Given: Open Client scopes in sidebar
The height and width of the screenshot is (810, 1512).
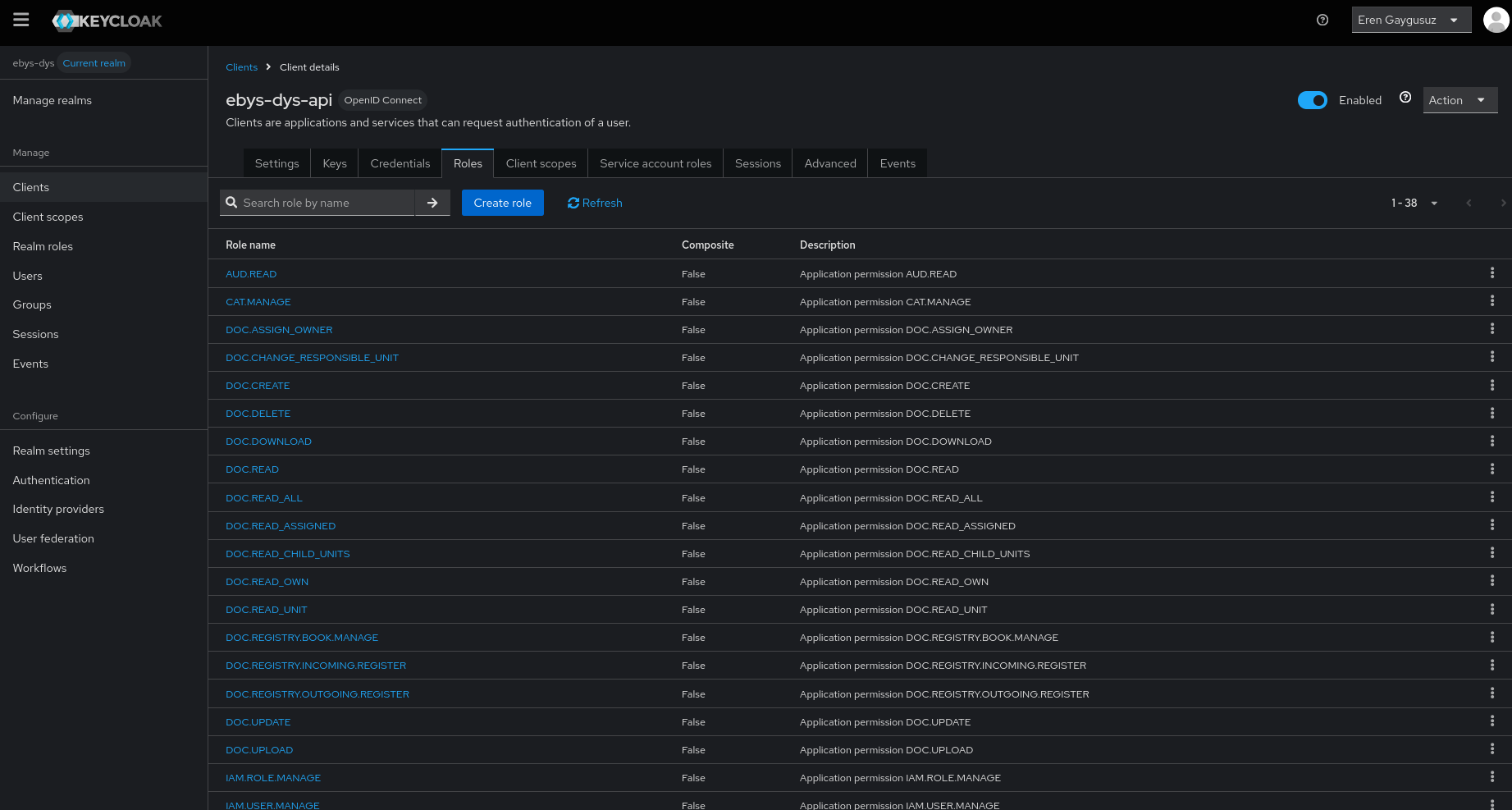Looking at the screenshot, I should click(103, 217).
